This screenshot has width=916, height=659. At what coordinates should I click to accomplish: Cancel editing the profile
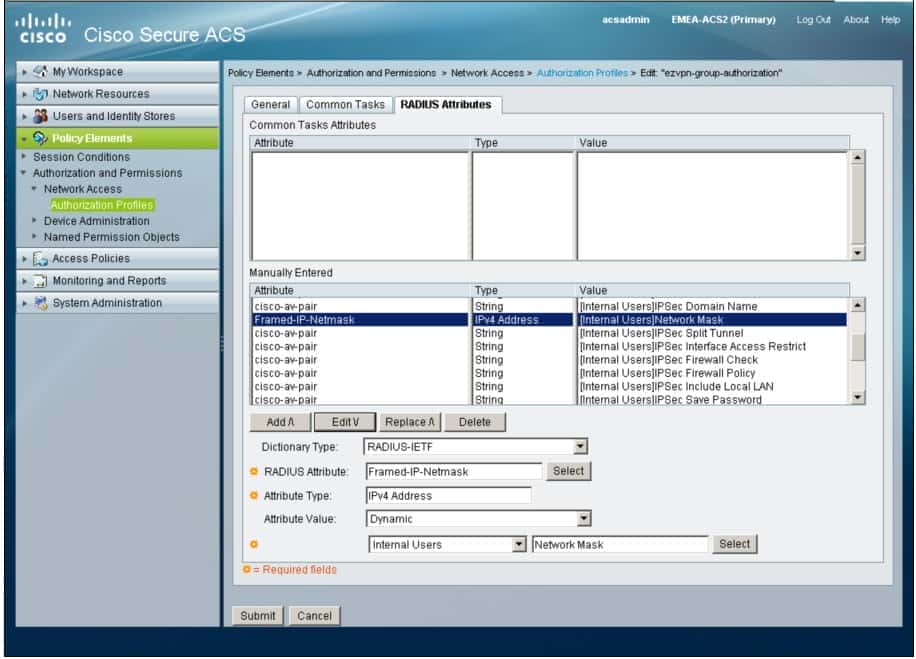click(x=314, y=616)
